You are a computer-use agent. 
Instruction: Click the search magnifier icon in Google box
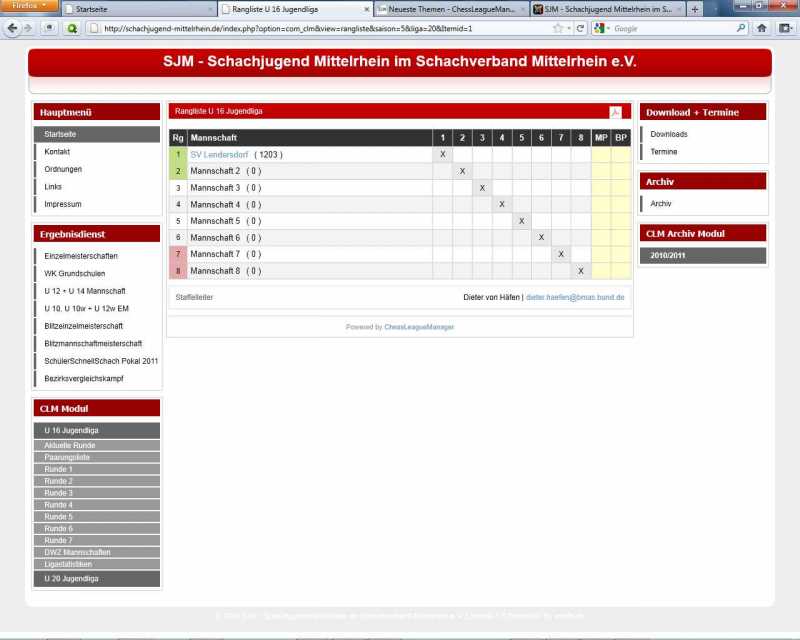[741, 28]
